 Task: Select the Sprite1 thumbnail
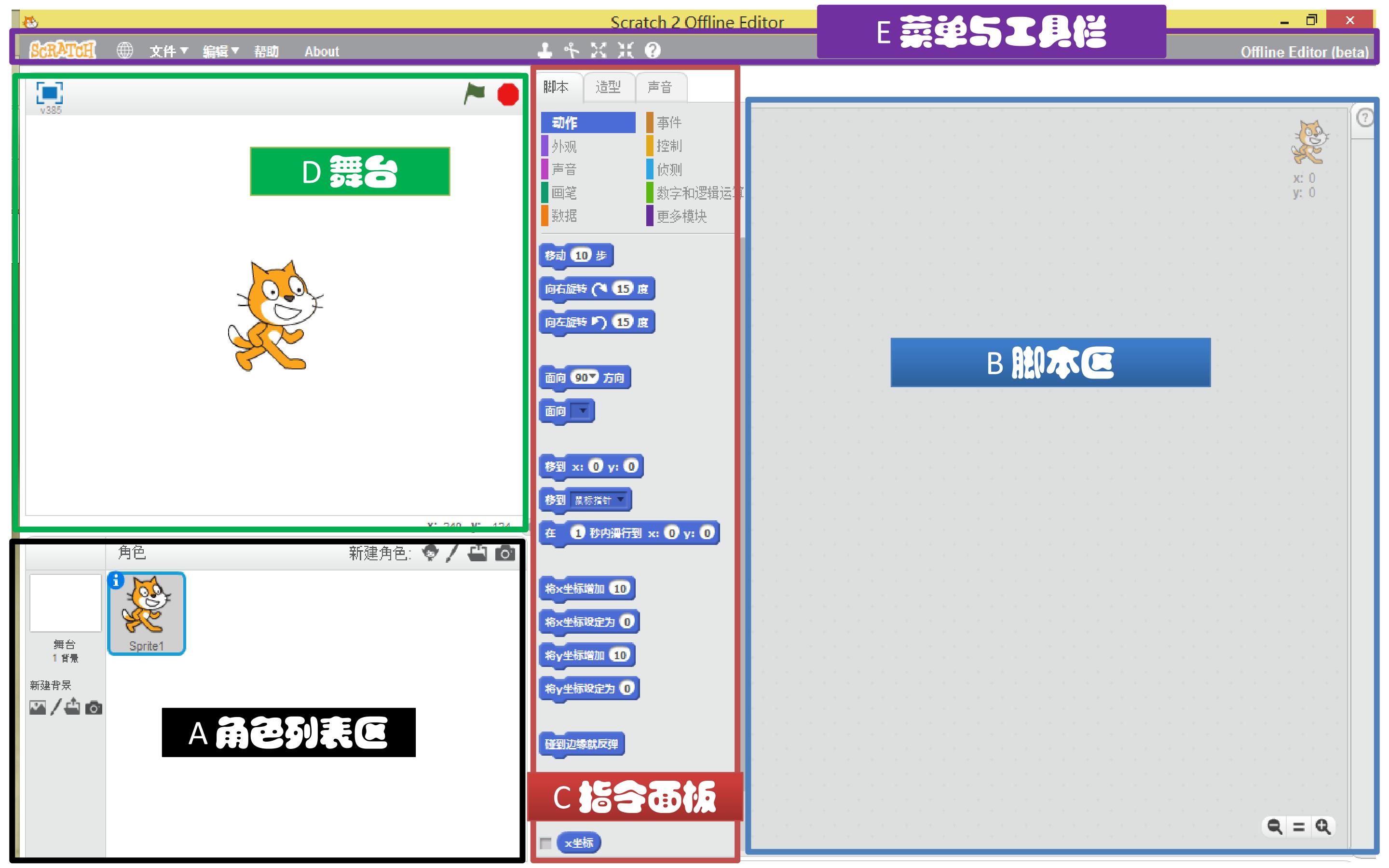(146, 614)
